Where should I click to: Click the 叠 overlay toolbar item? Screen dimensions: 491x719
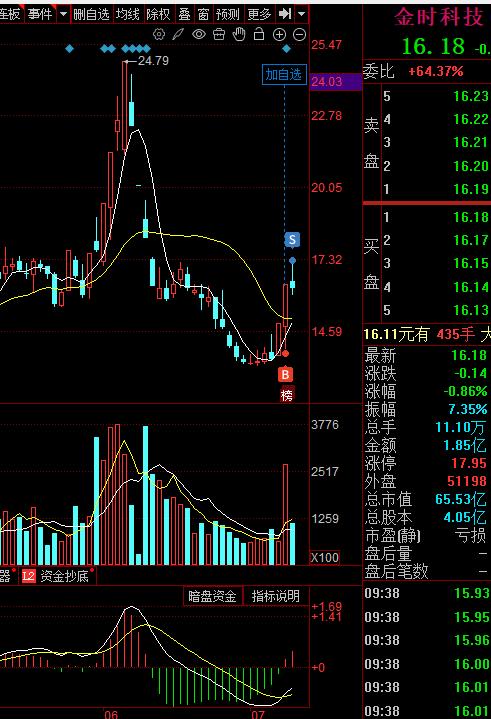pos(184,14)
